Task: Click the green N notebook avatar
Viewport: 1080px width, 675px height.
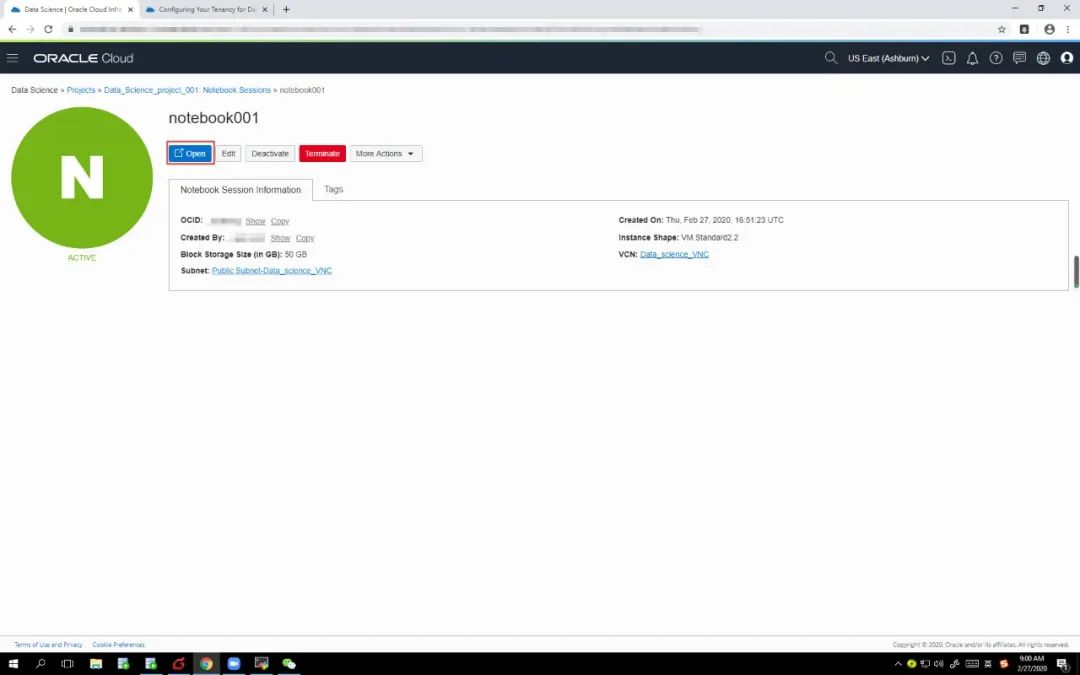Action: click(82, 178)
